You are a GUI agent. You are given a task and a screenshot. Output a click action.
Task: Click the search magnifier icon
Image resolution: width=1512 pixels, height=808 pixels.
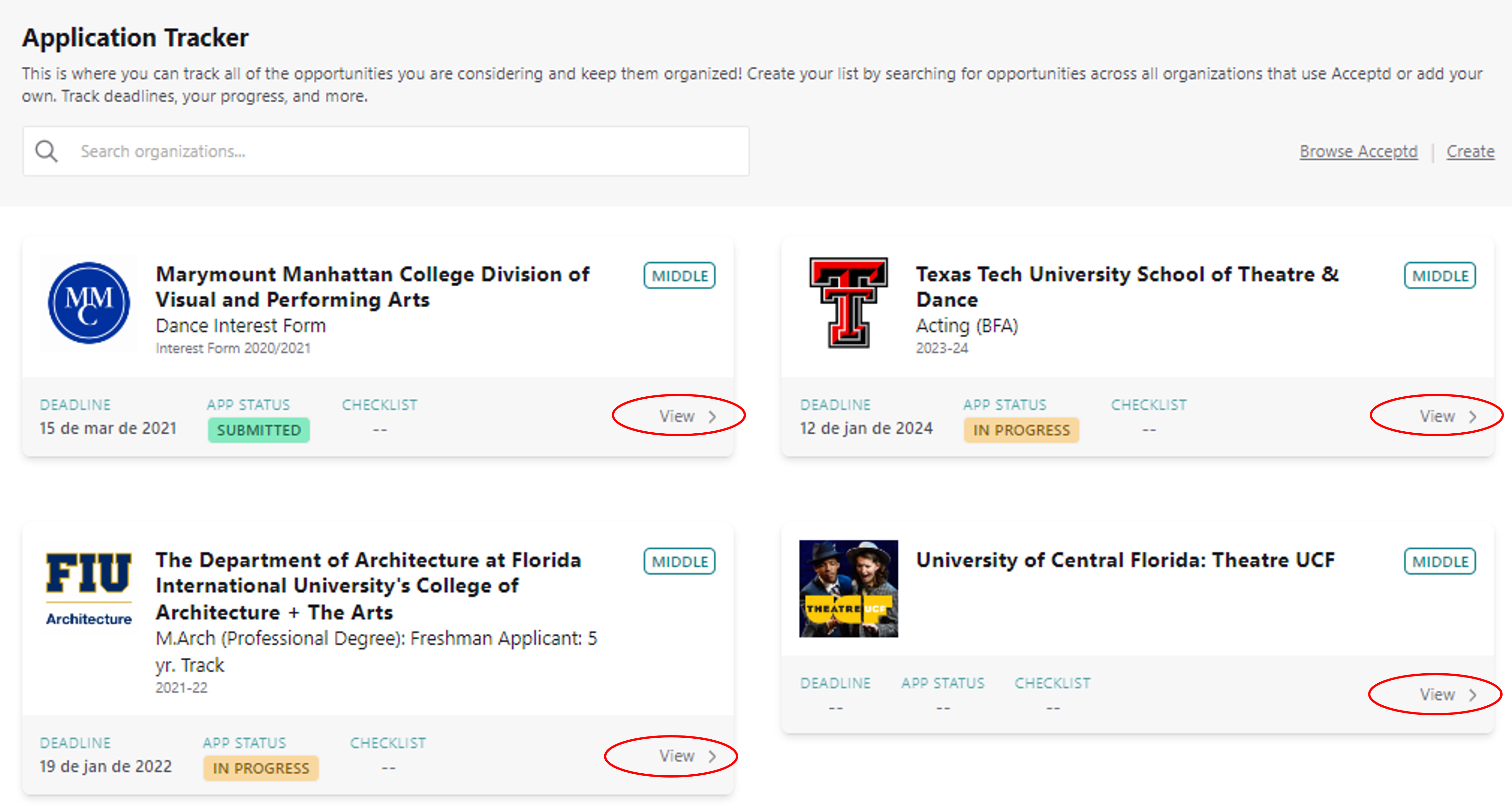pos(46,151)
